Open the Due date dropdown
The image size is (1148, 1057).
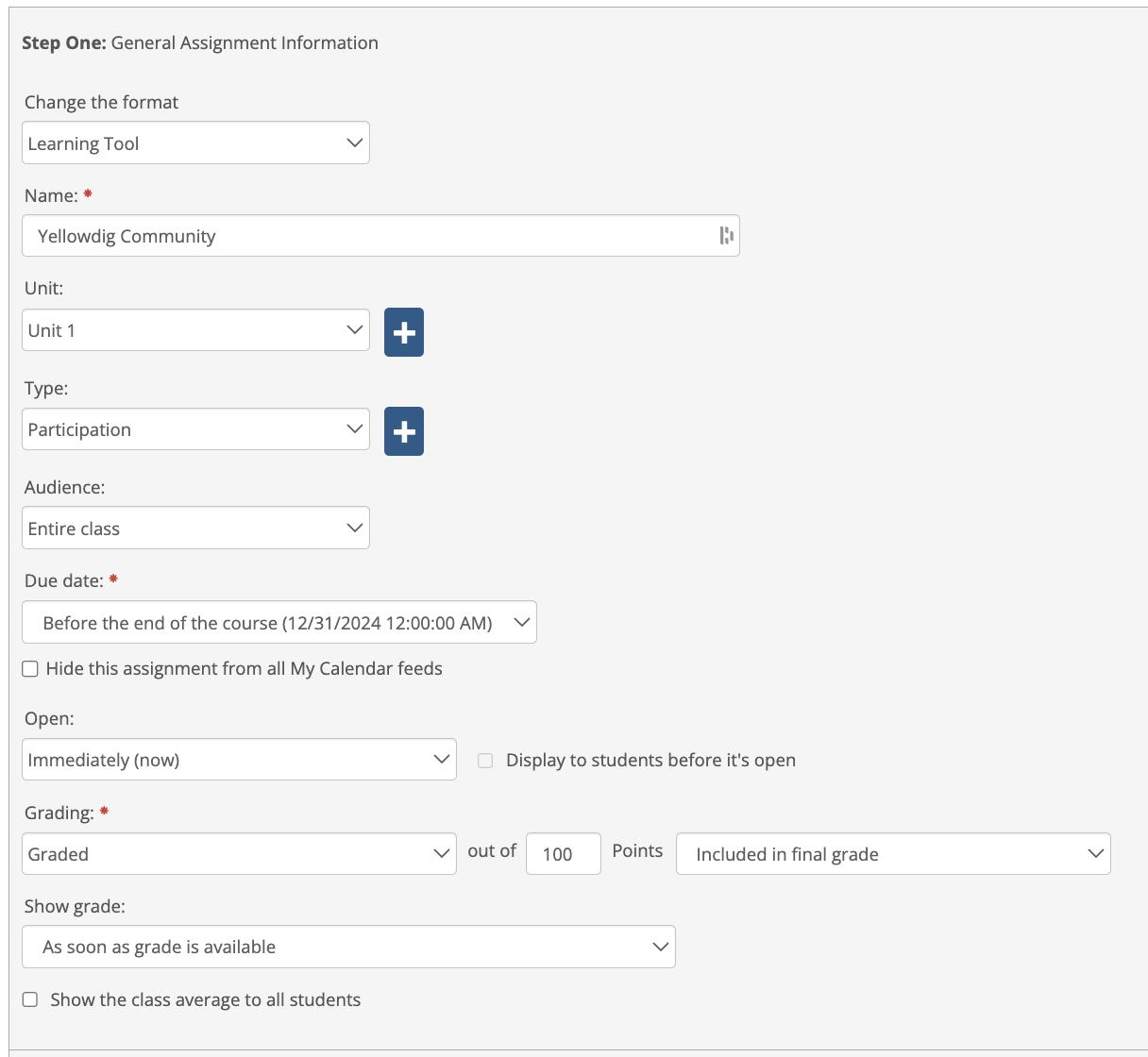(x=279, y=622)
